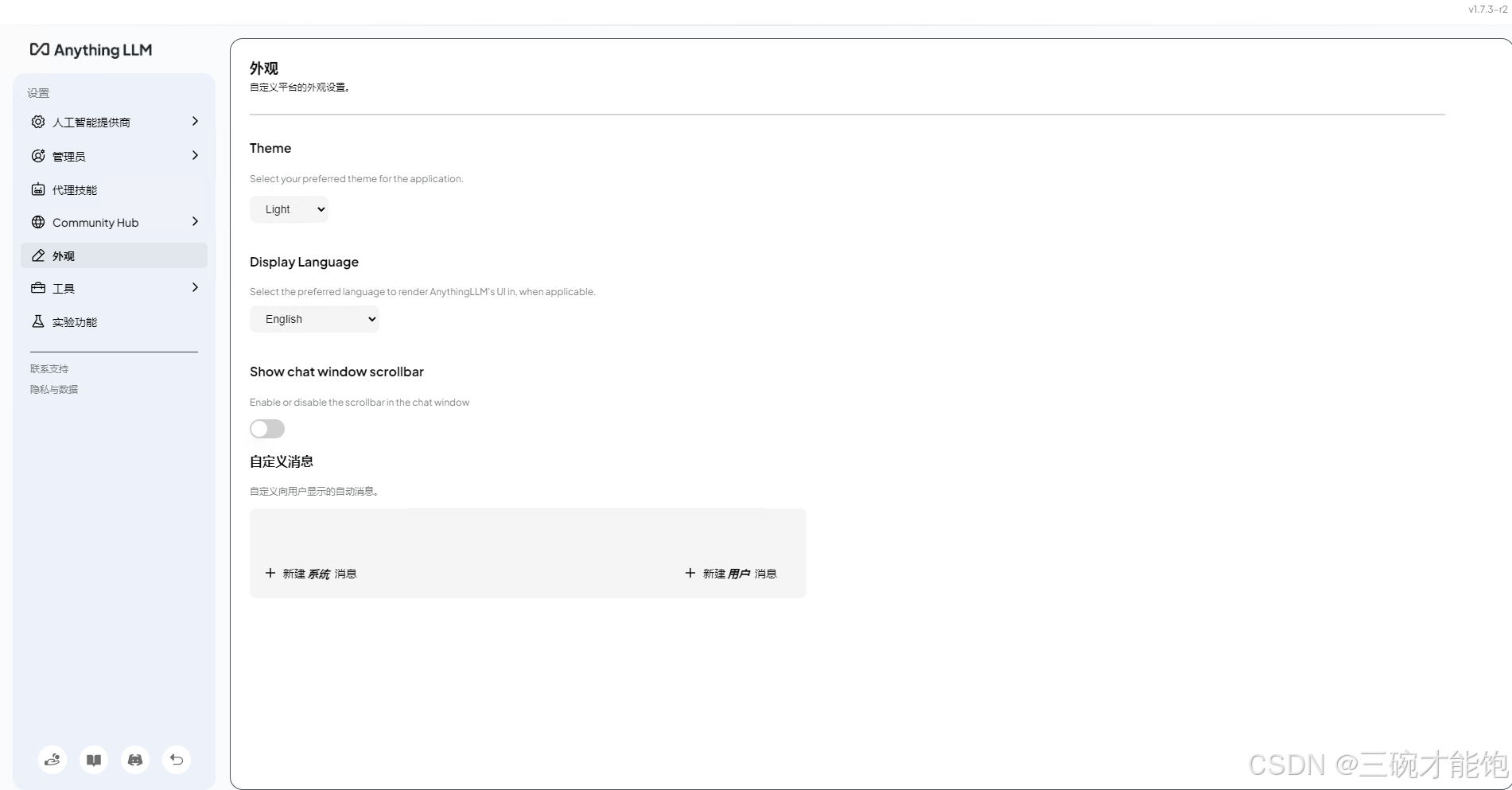Select the 实验功能 flask icon
Image resolution: width=1512 pixels, height=790 pixels.
[x=37, y=321]
